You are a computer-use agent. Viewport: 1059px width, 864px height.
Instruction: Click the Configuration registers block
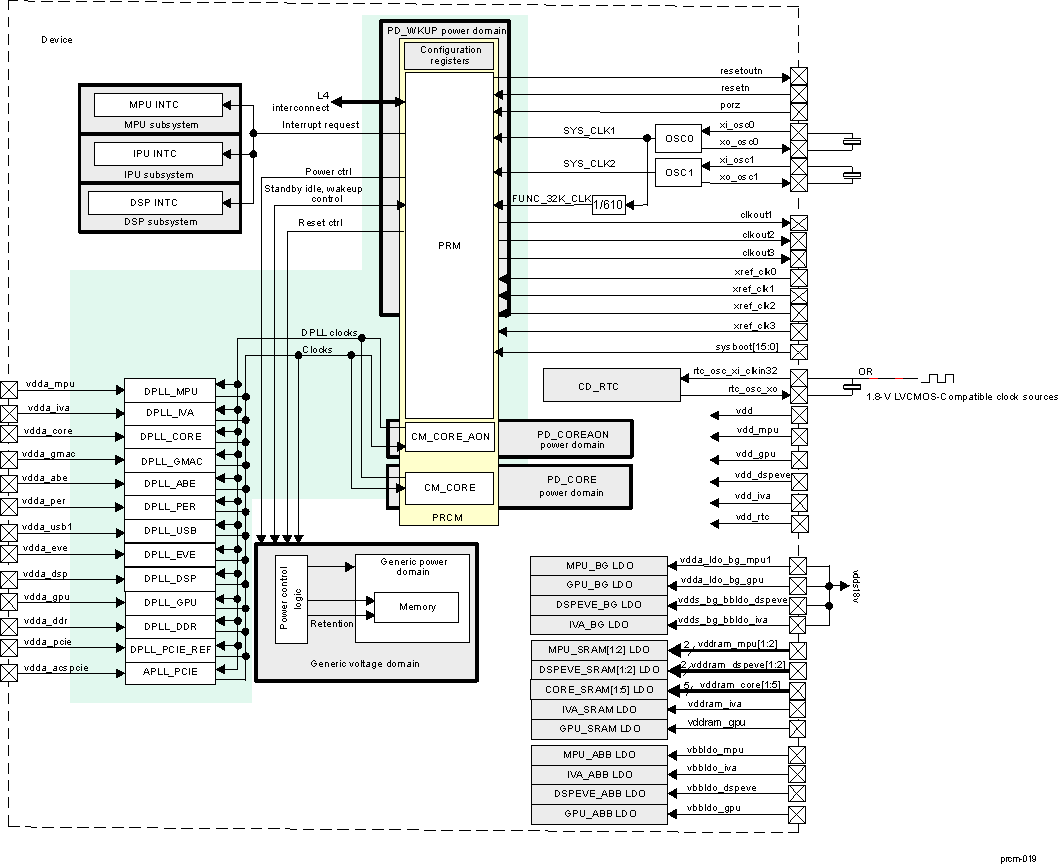tap(450, 56)
